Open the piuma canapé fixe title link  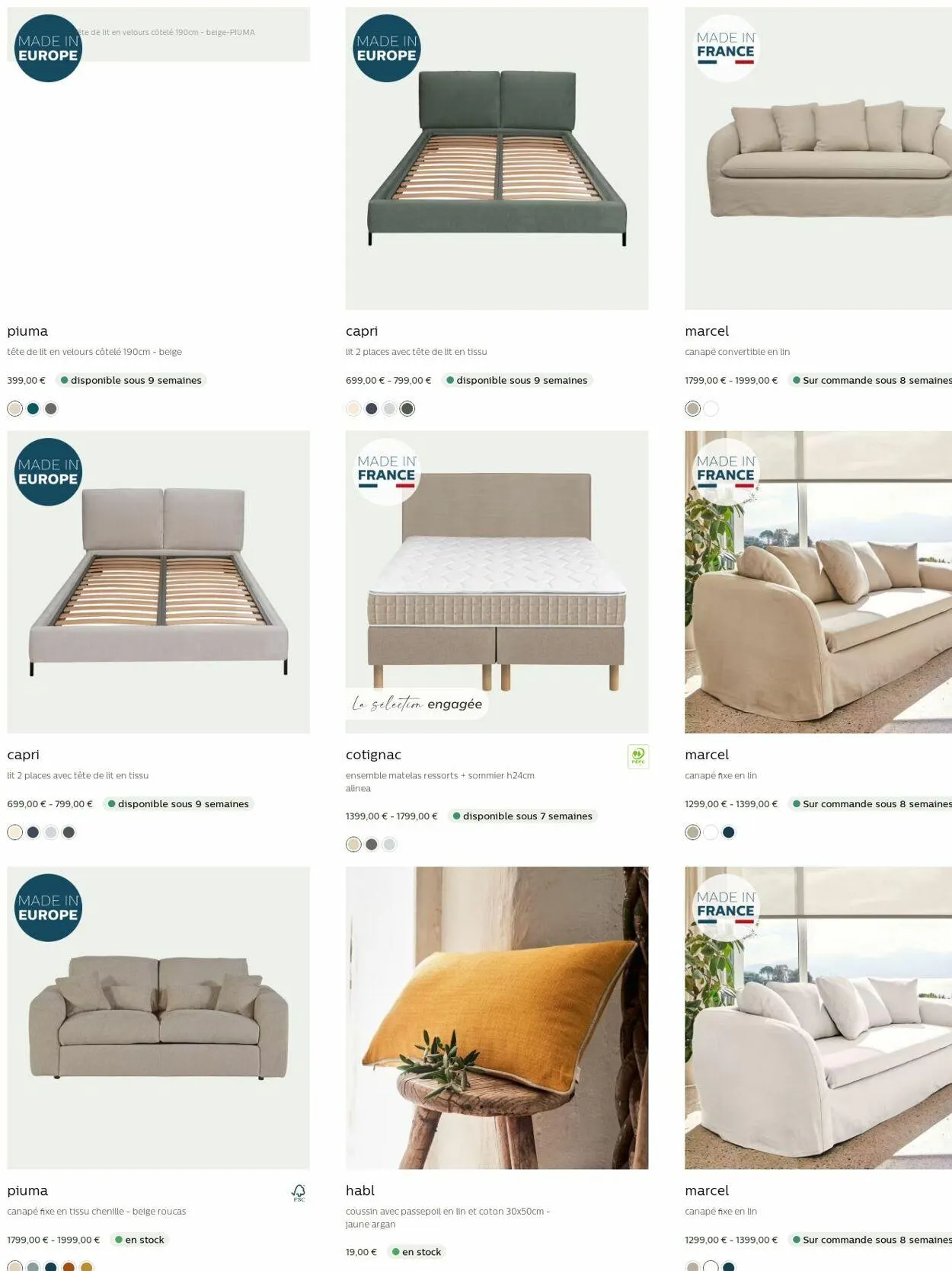[x=27, y=1190]
